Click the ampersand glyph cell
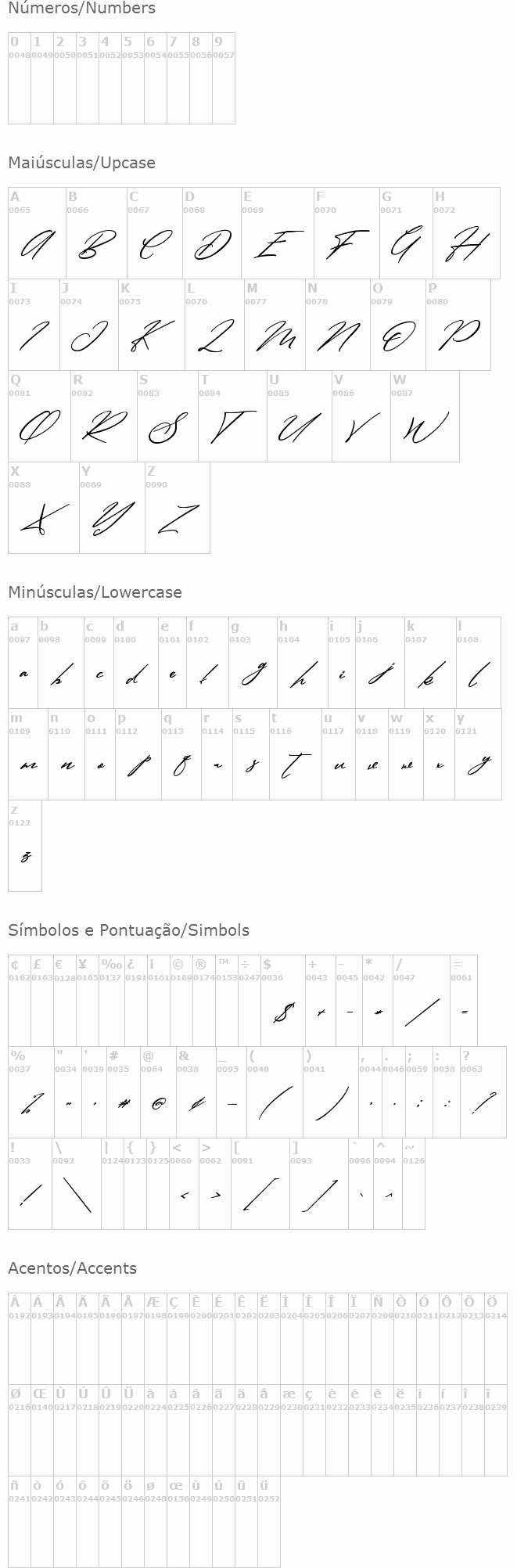Screen dimensions: 517x1568 click(x=196, y=1092)
